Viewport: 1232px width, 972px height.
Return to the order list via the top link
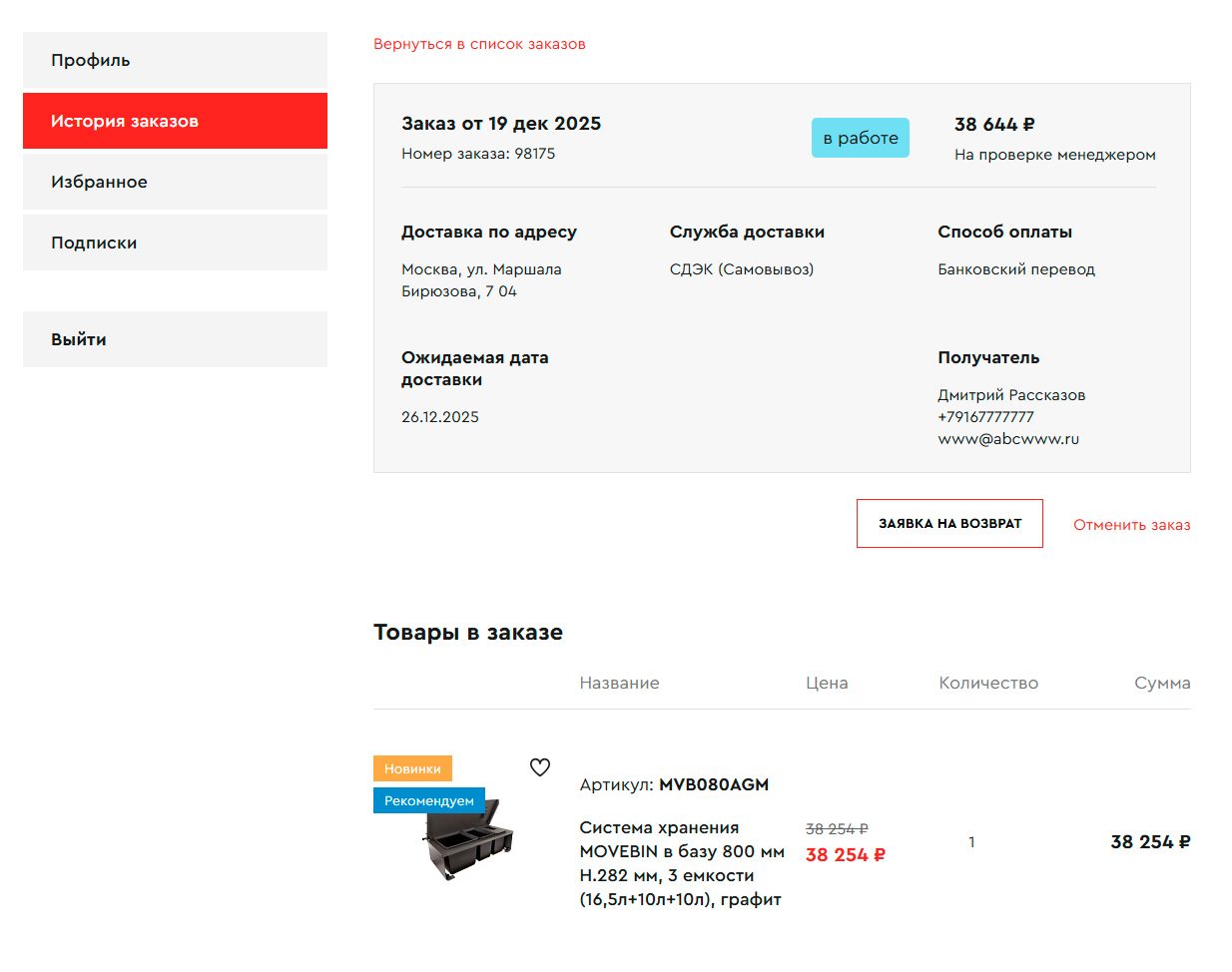click(x=479, y=44)
